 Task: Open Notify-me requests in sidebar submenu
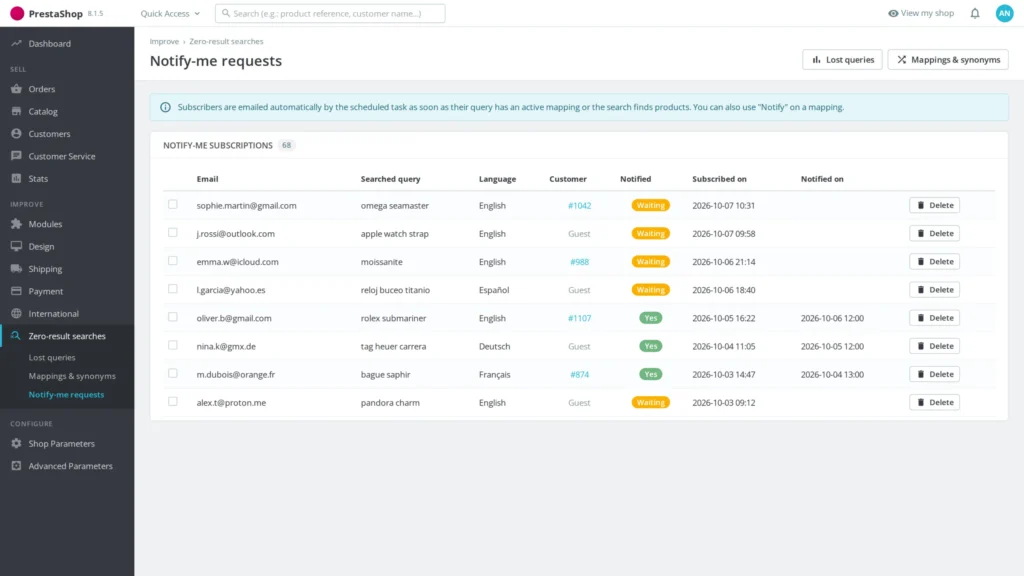[x=66, y=394]
